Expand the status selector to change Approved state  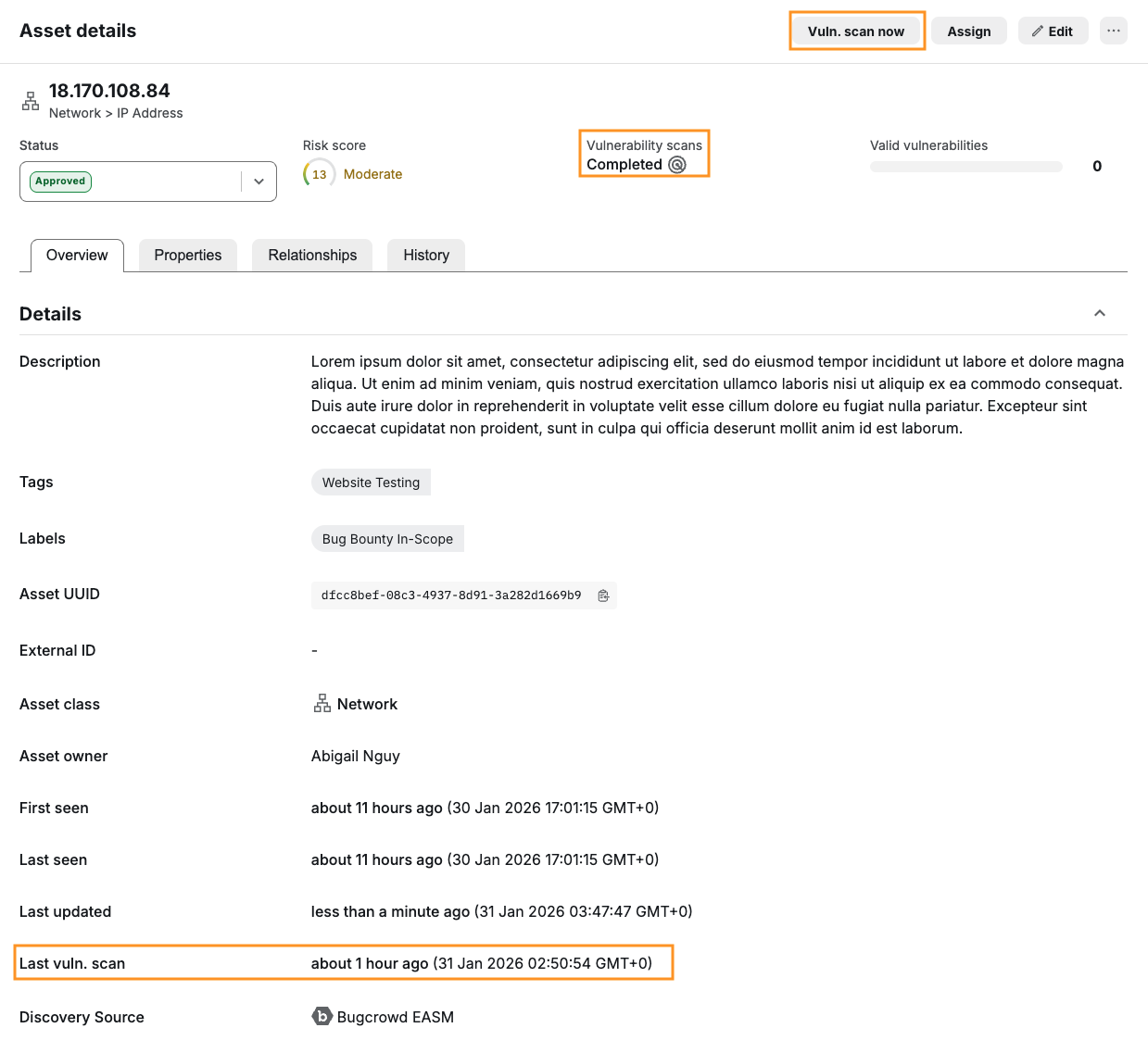click(259, 181)
